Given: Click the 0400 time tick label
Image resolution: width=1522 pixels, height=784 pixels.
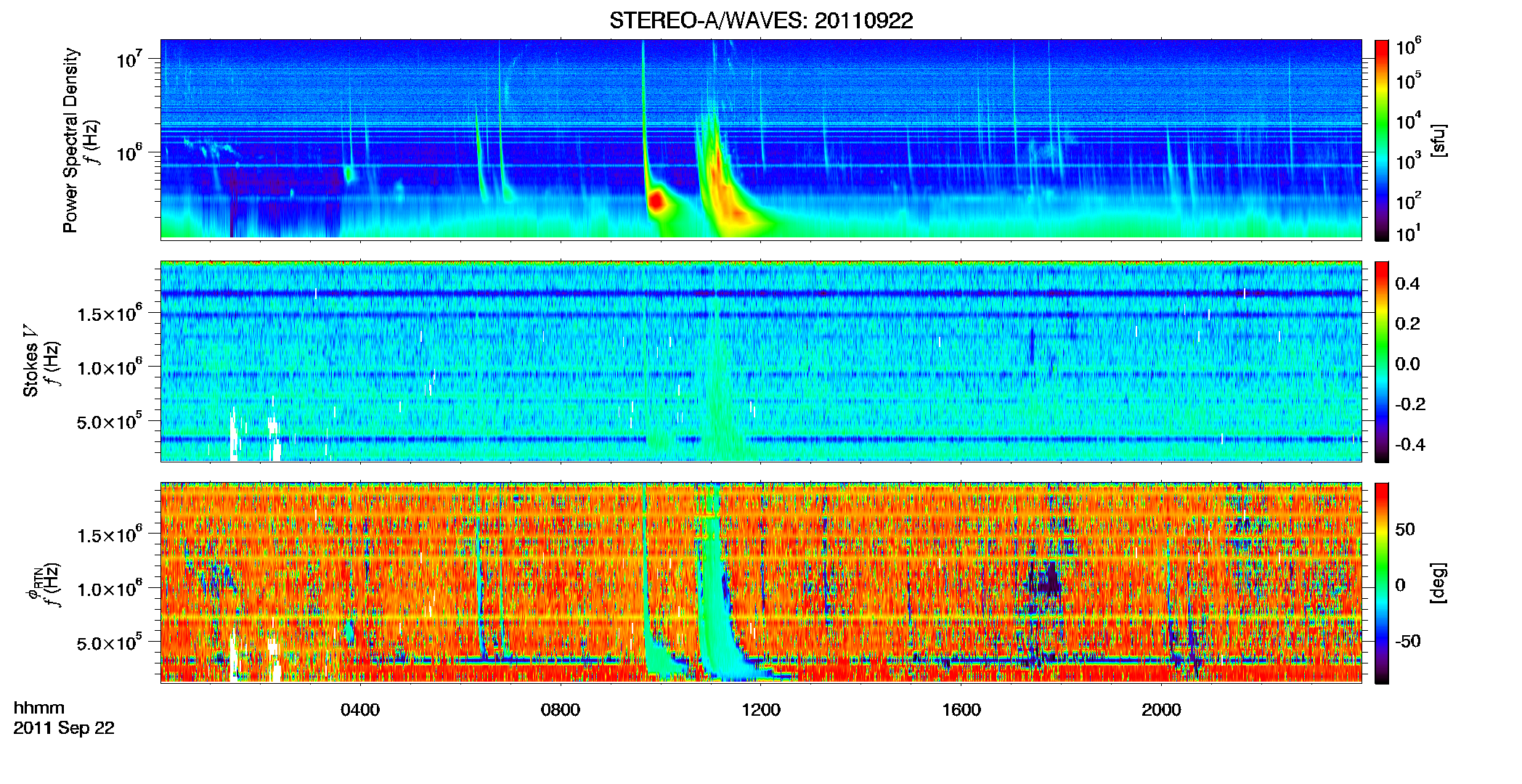Looking at the screenshot, I should click(360, 710).
